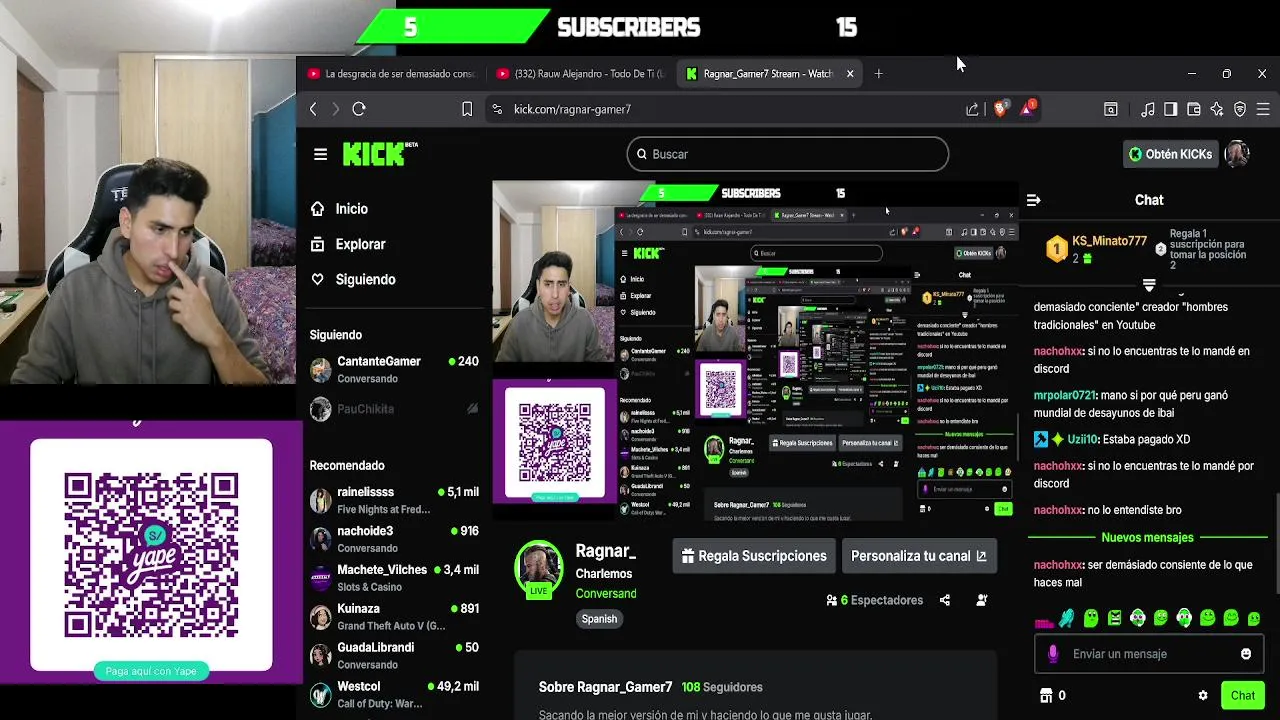
Task: Open the emoji picker in message box
Action: [1246, 654]
